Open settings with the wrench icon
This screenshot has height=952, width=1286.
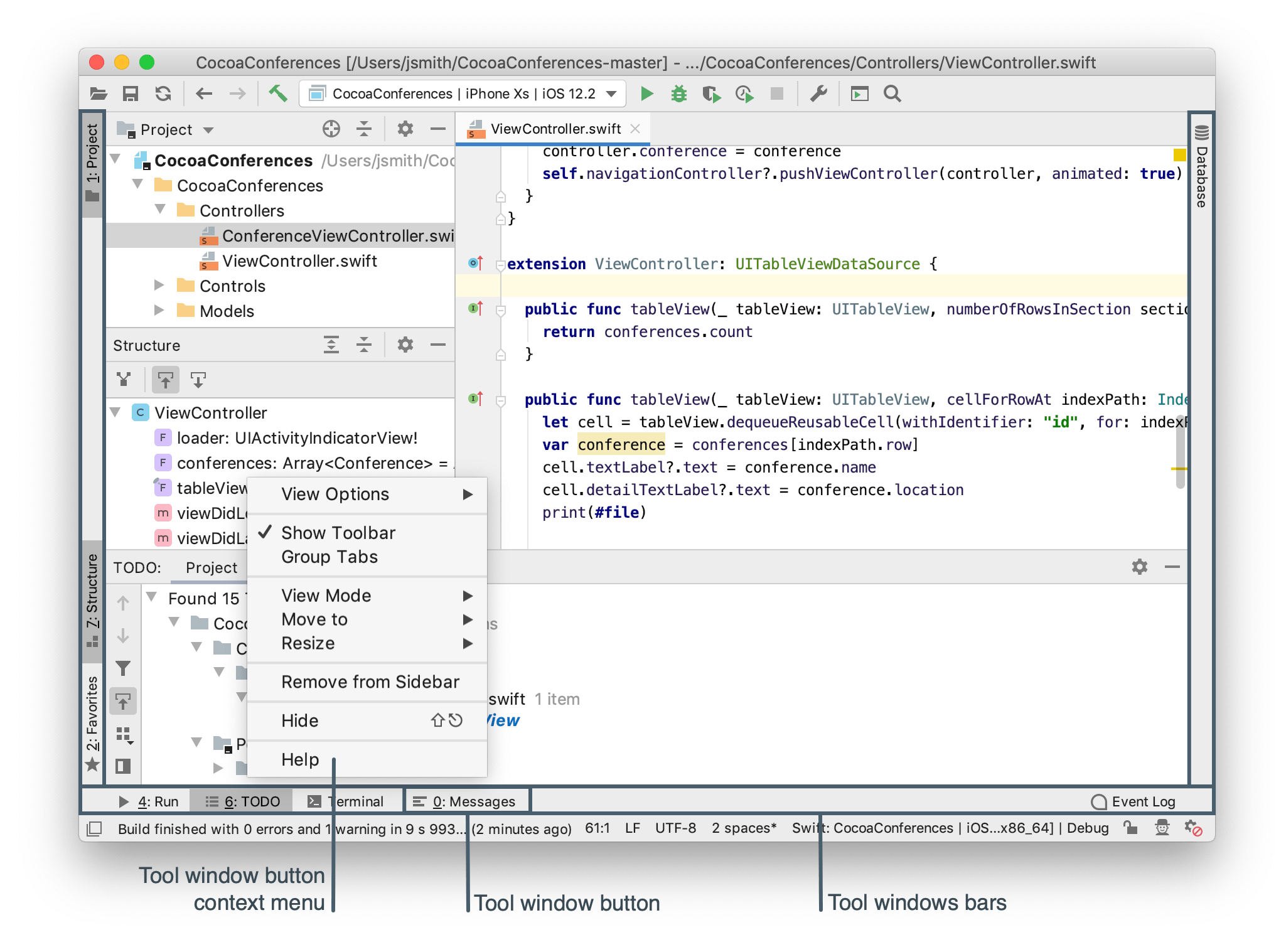(x=818, y=94)
